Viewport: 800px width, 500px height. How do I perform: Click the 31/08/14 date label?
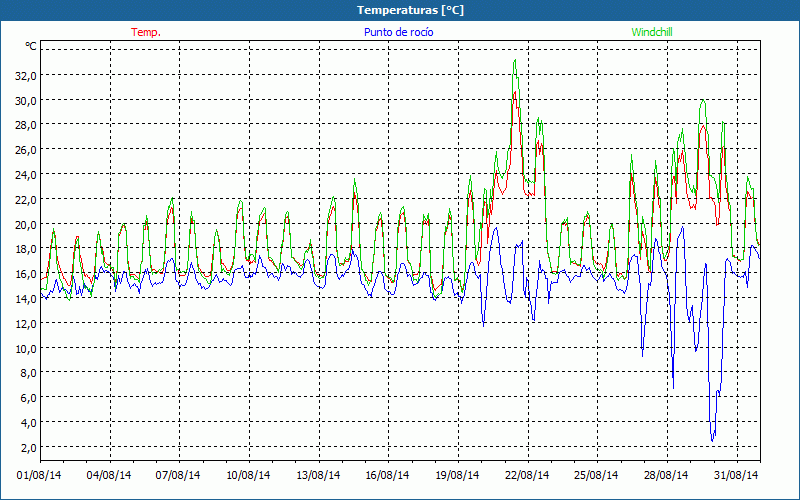[736, 475]
